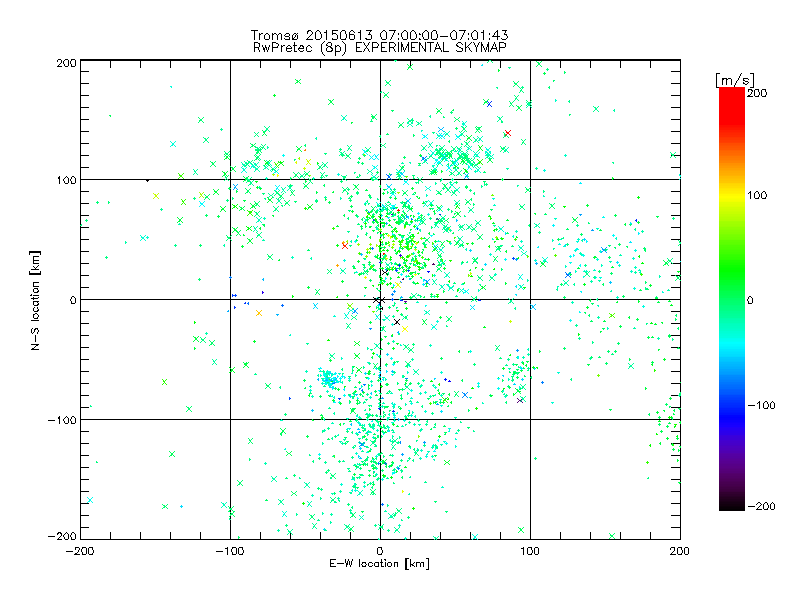Click the N-S axis 0 tick label
This screenshot has height=600, width=800.
tap(73, 300)
